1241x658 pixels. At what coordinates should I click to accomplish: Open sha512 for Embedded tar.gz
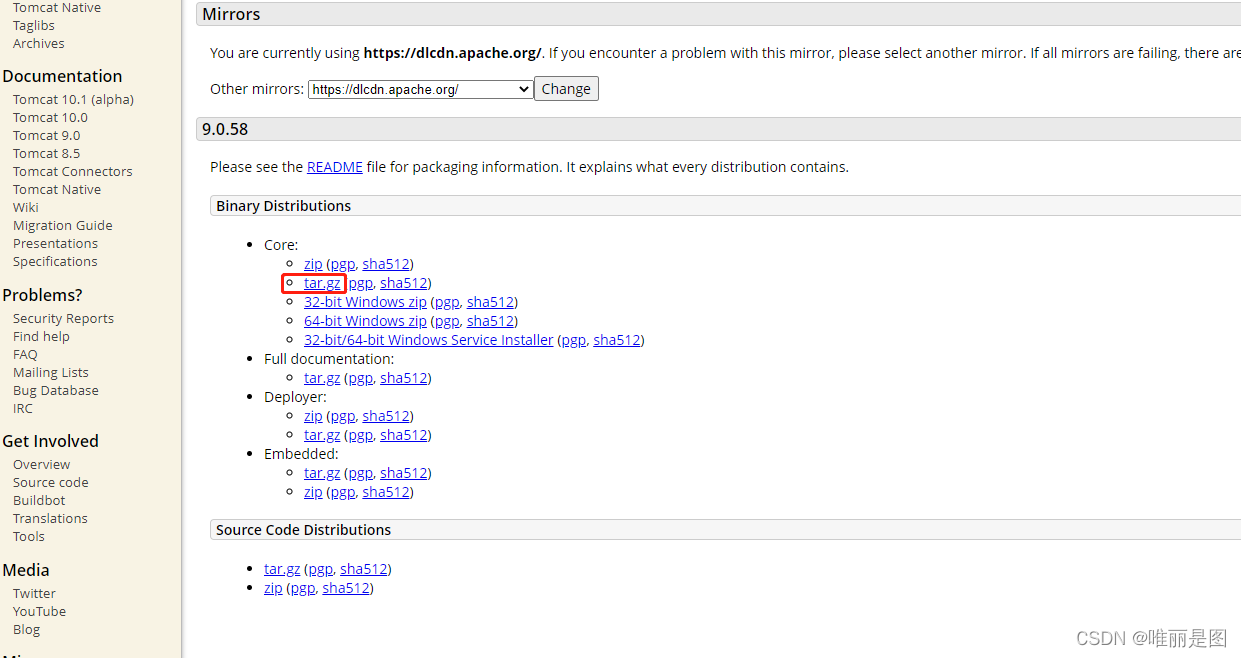(404, 473)
